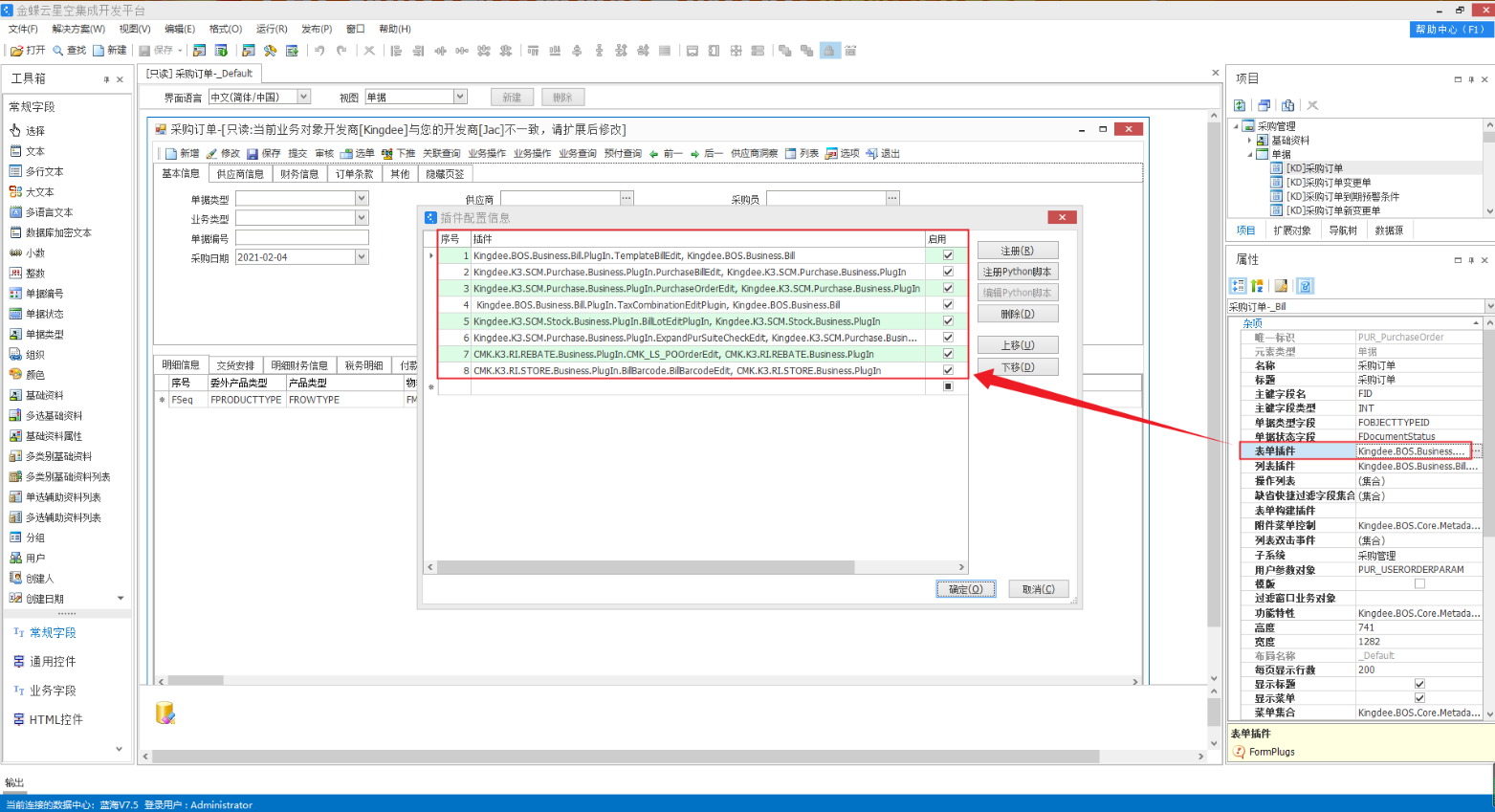The width and height of the screenshot is (1495, 812).
Task: Open the 单据类型 dropdown in the form
Action: click(362, 198)
